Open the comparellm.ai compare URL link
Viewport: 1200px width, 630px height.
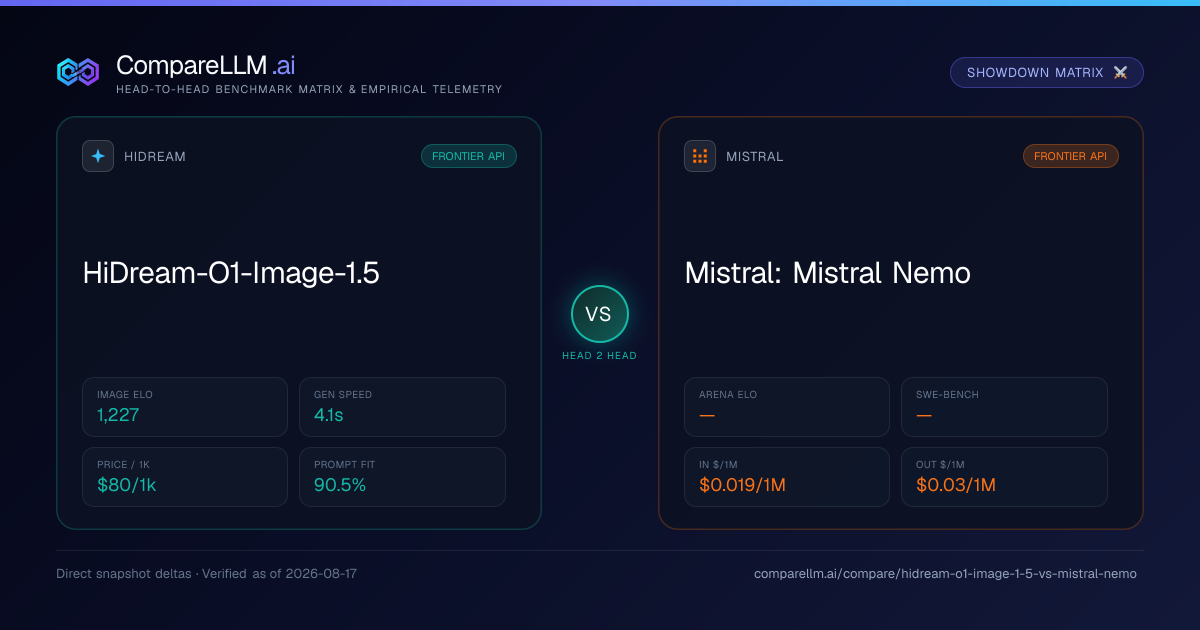(x=945, y=574)
